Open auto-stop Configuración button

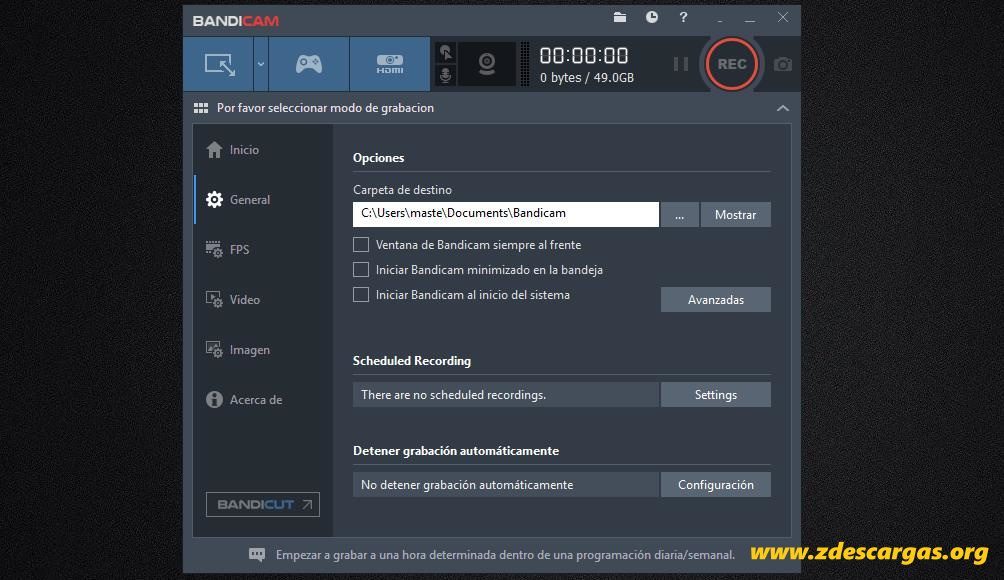(x=715, y=485)
